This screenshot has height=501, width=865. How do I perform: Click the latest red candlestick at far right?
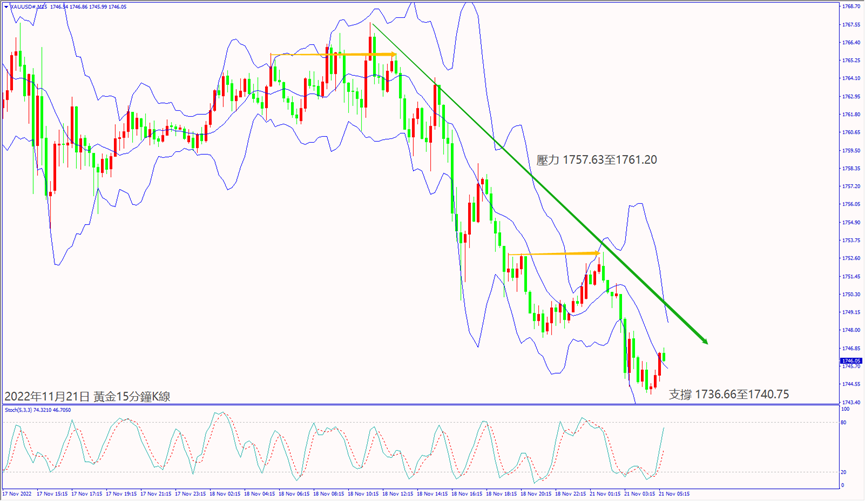click(x=659, y=365)
